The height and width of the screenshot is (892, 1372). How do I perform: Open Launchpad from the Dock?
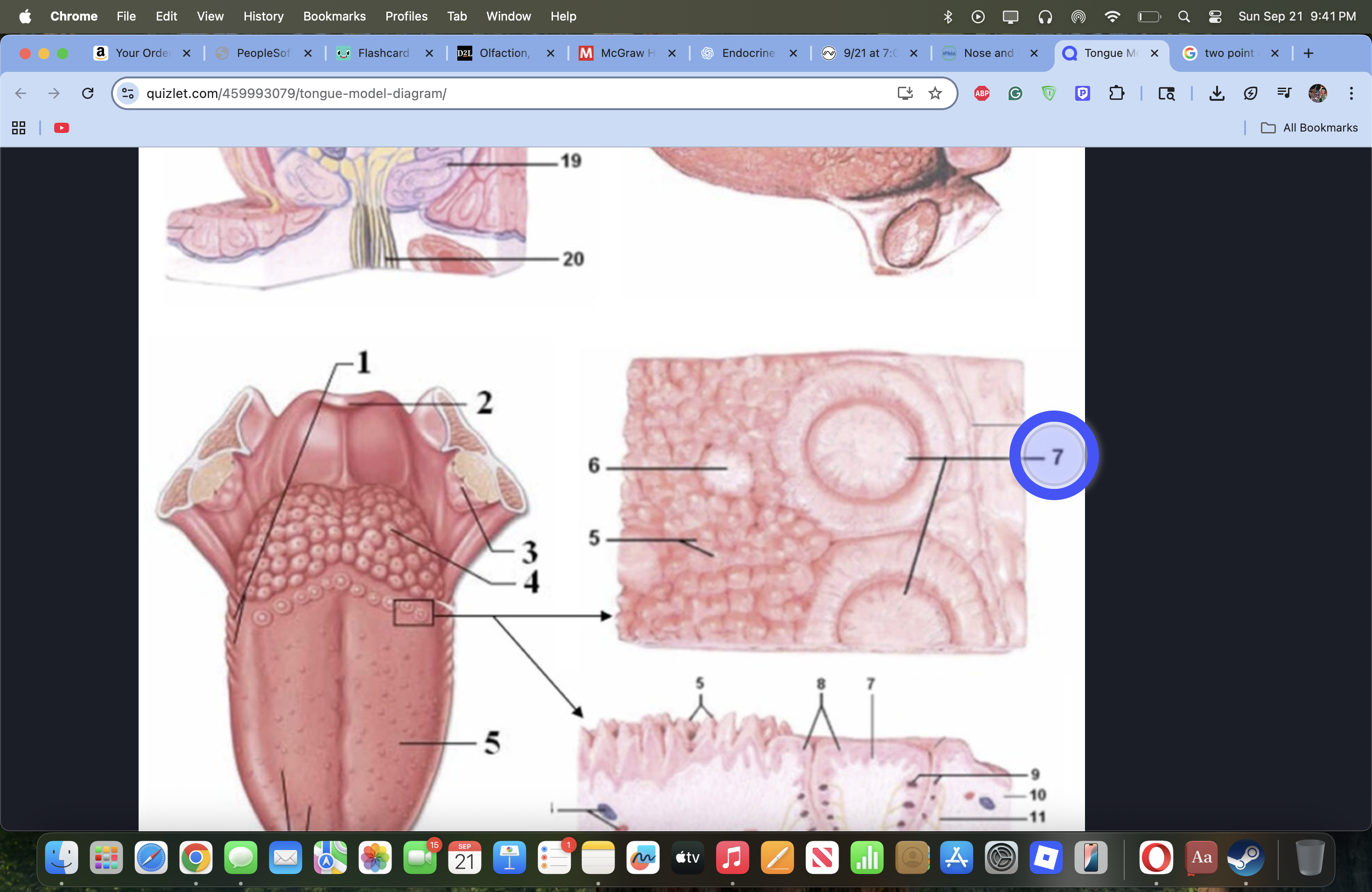click(x=107, y=857)
